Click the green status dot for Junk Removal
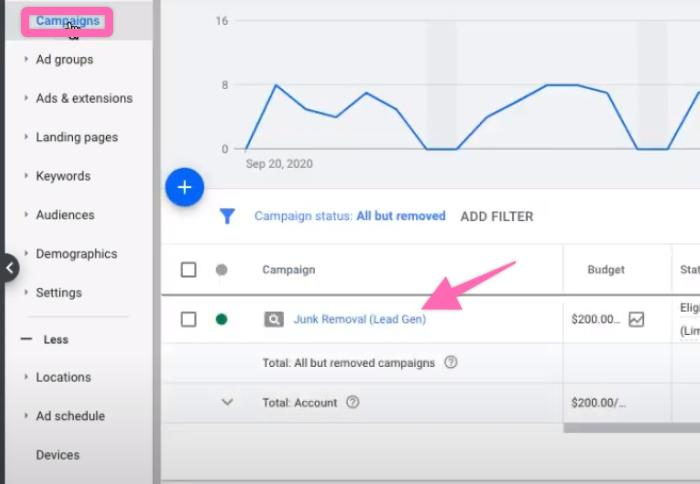Image resolution: width=700 pixels, height=484 pixels. 221,320
